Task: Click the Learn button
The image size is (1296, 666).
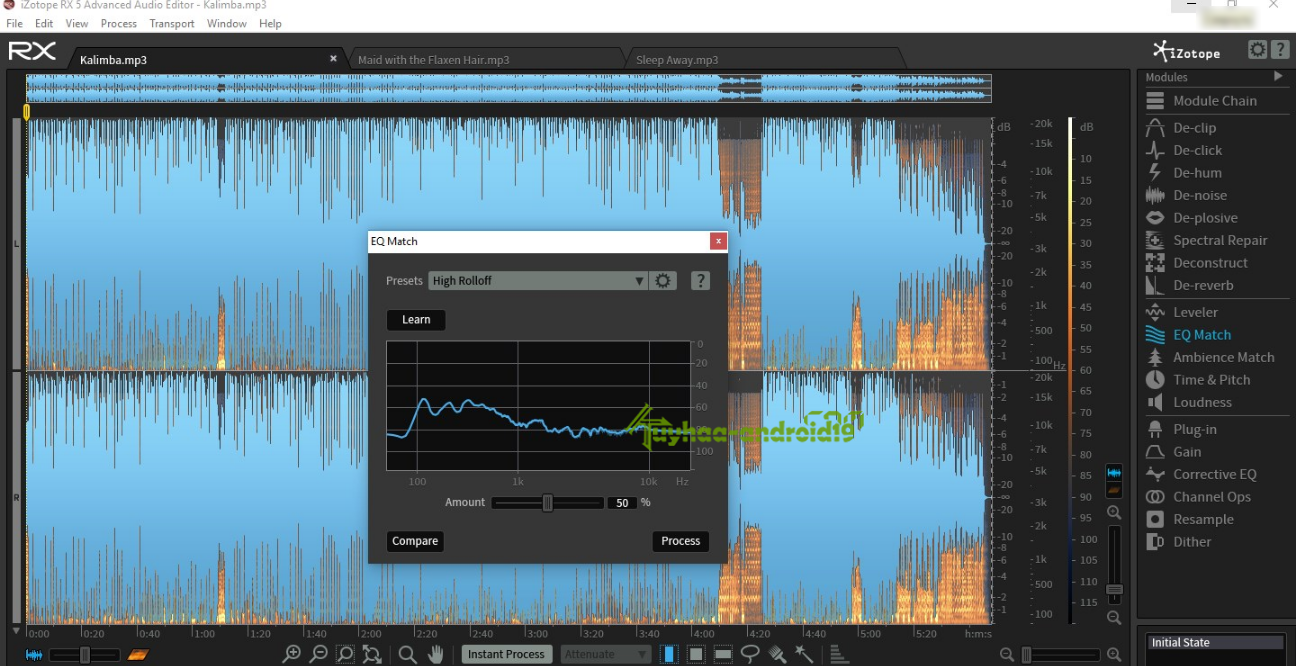Action: (x=416, y=320)
